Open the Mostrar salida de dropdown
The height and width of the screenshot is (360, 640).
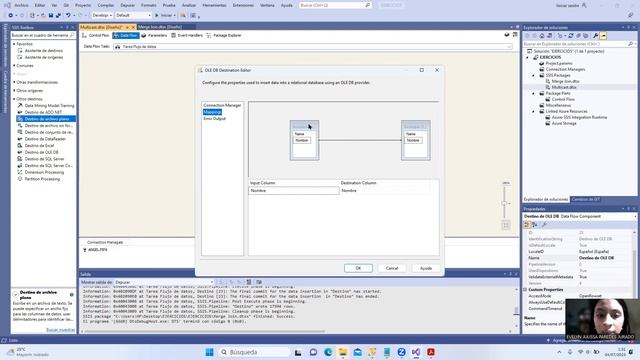click(x=164, y=282)
